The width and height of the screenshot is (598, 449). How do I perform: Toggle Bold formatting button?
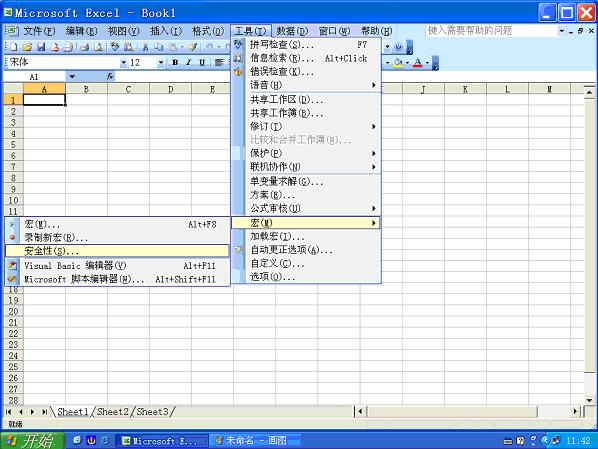pos(175,63)
